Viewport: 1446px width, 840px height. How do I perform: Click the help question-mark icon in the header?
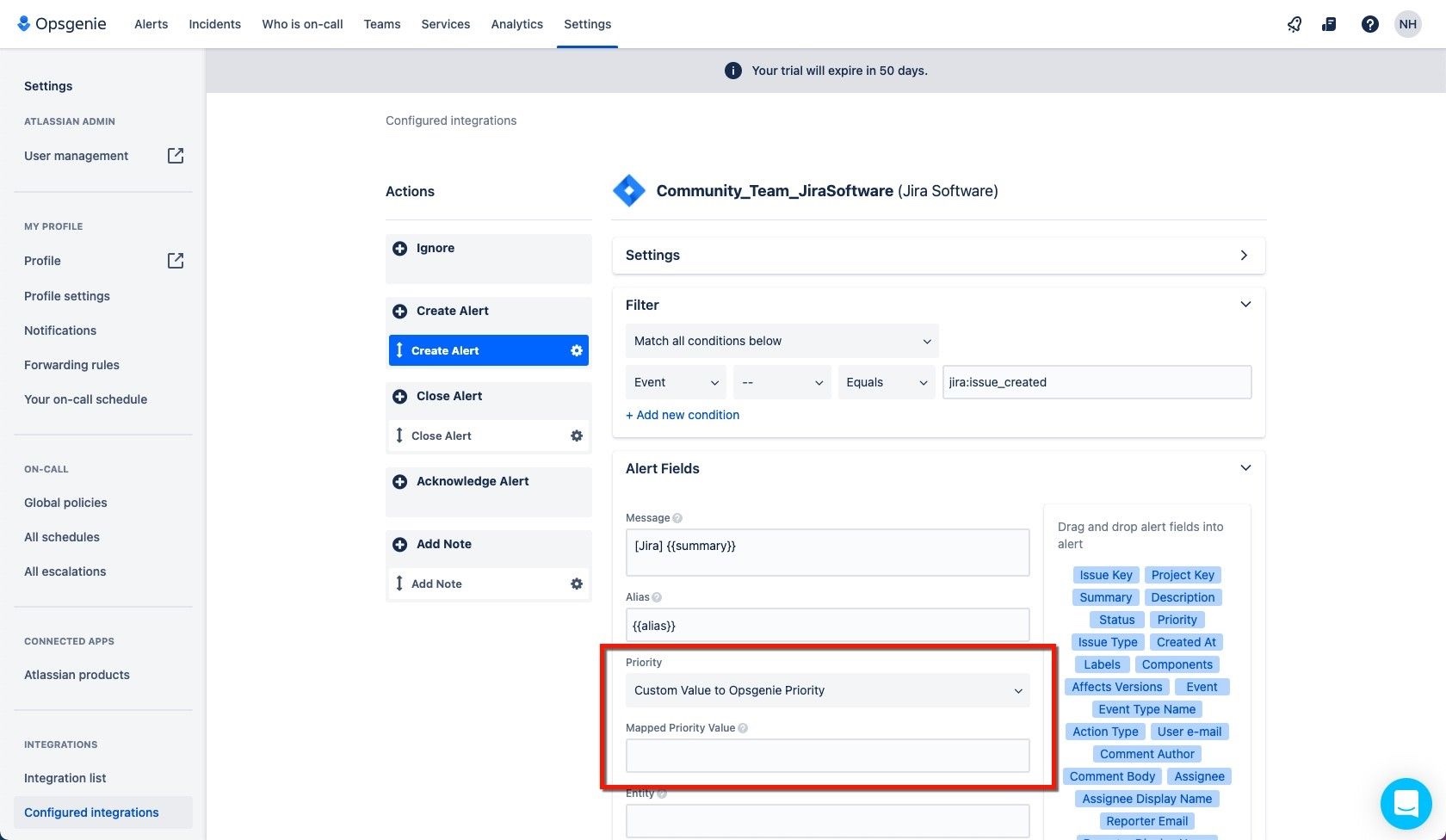pyautogui.click(x=1369, y=24)
